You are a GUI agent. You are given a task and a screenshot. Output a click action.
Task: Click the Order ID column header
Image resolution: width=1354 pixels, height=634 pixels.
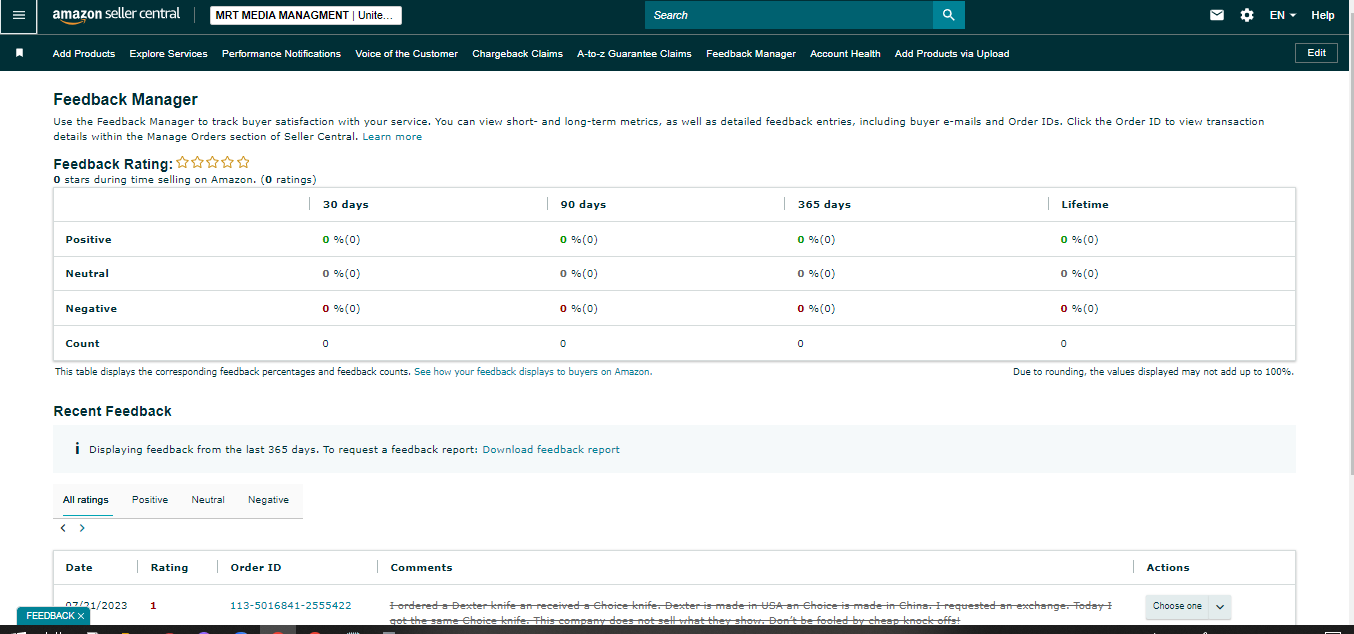click(x=256, y=568)
